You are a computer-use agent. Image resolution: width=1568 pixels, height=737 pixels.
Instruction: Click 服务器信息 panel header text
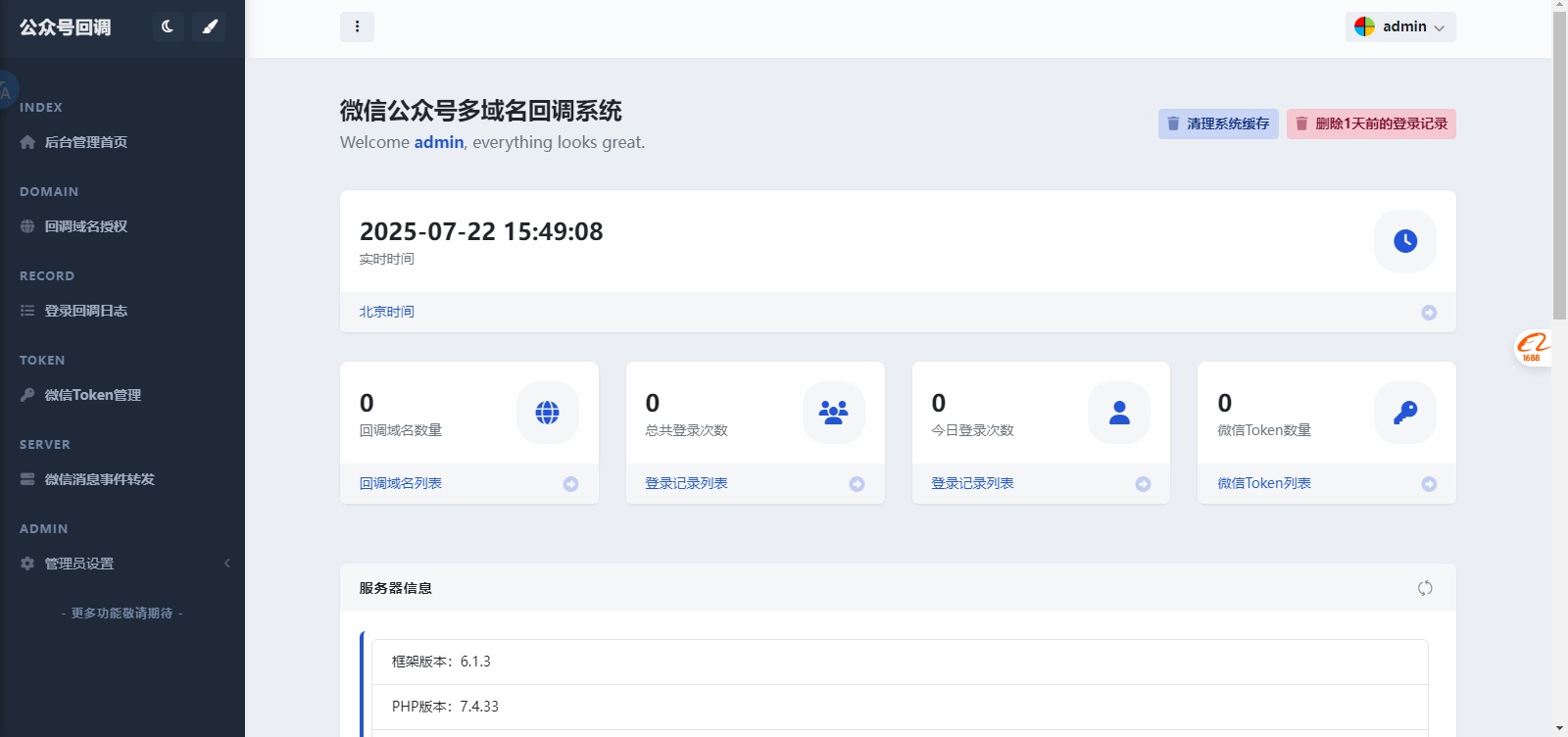396,588
